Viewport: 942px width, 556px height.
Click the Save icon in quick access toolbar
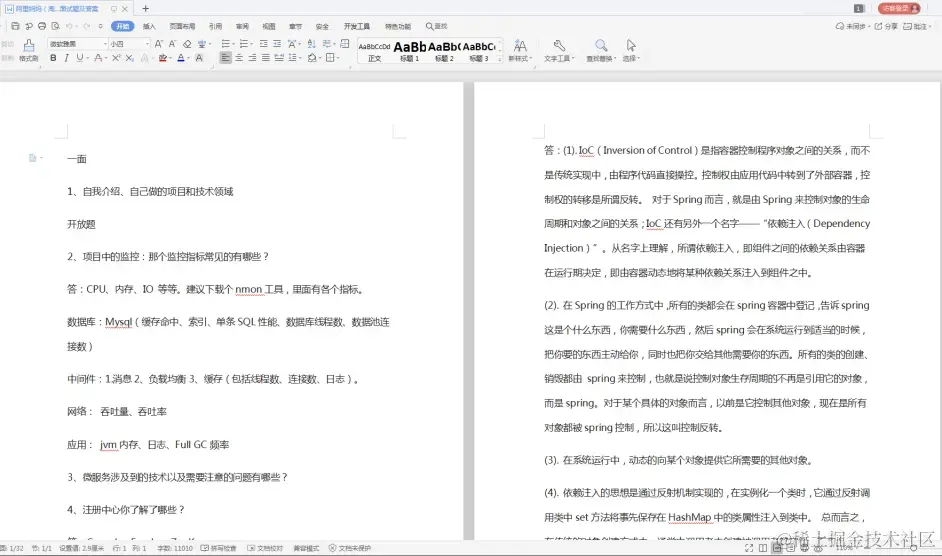pos(15,26)
